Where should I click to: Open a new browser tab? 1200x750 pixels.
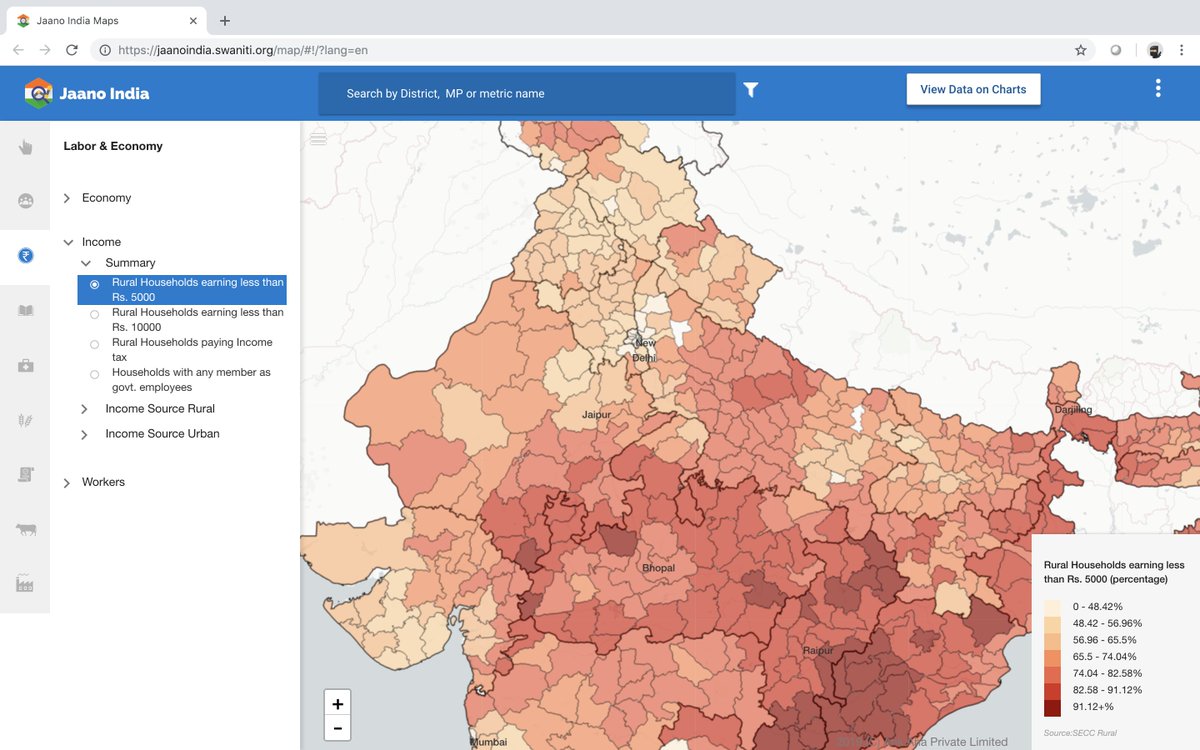[225, 20]
